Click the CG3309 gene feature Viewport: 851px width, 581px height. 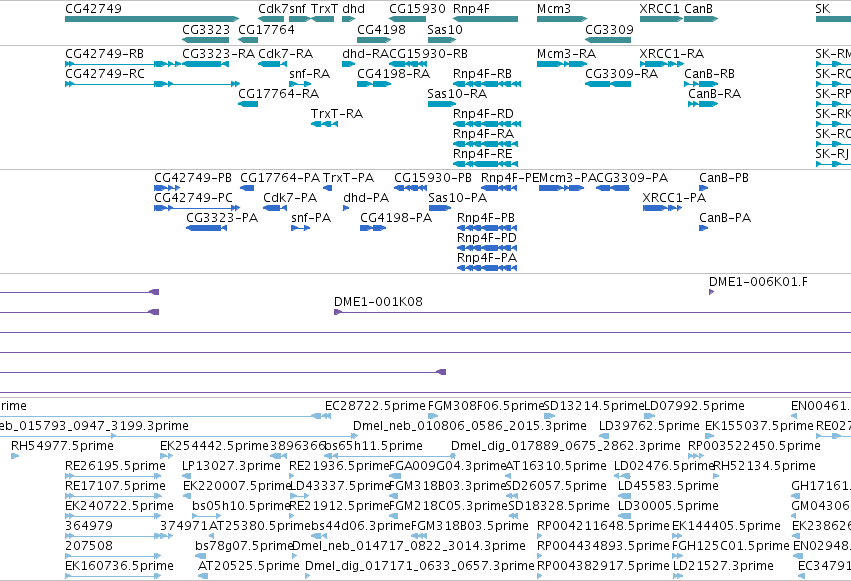(608, 40)
